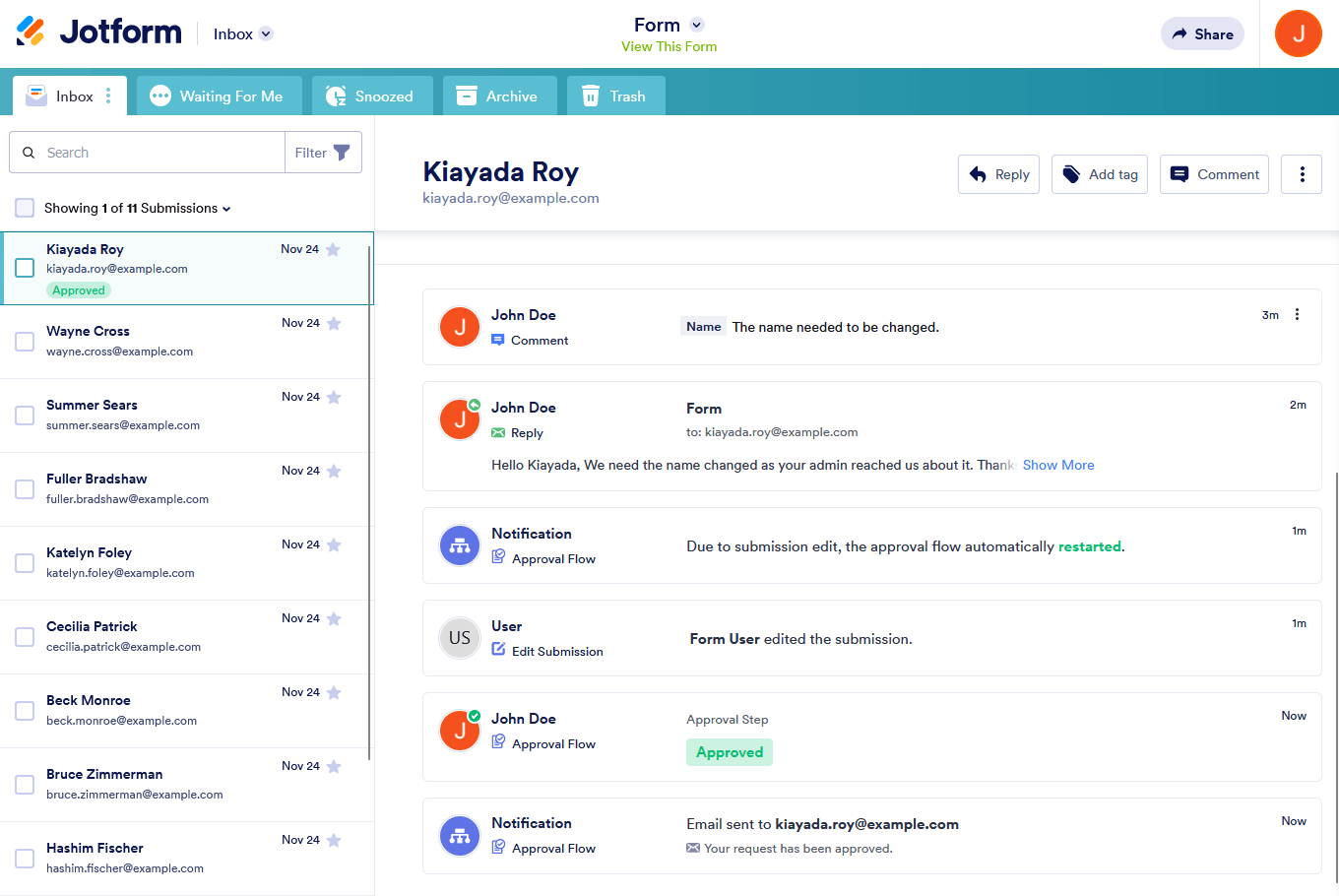Open the user avatar in top-right corner

pyautogui.click(x=1298, y=33)
